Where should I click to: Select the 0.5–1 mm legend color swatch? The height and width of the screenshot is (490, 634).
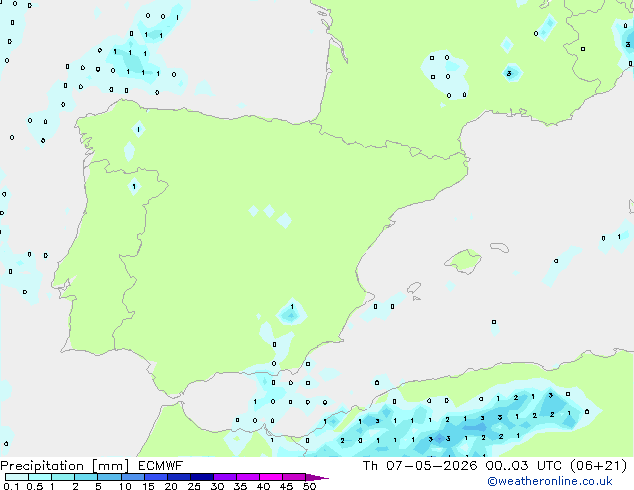40,477
